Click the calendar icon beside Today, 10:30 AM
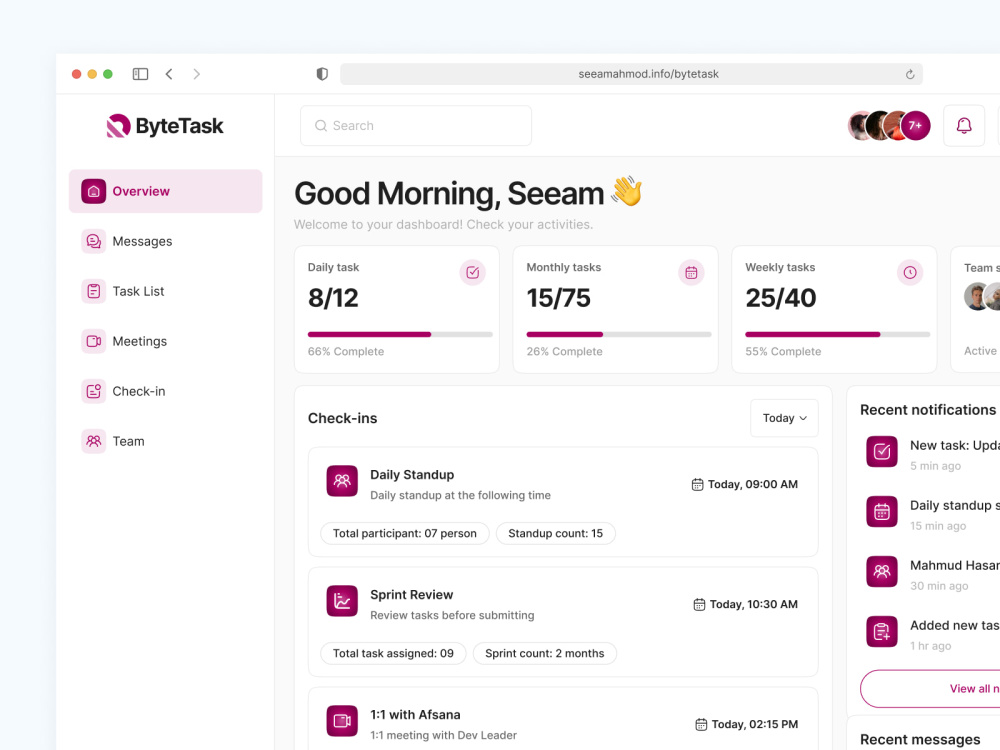Viewport: 1000px width, 750px height. (699, 605)
